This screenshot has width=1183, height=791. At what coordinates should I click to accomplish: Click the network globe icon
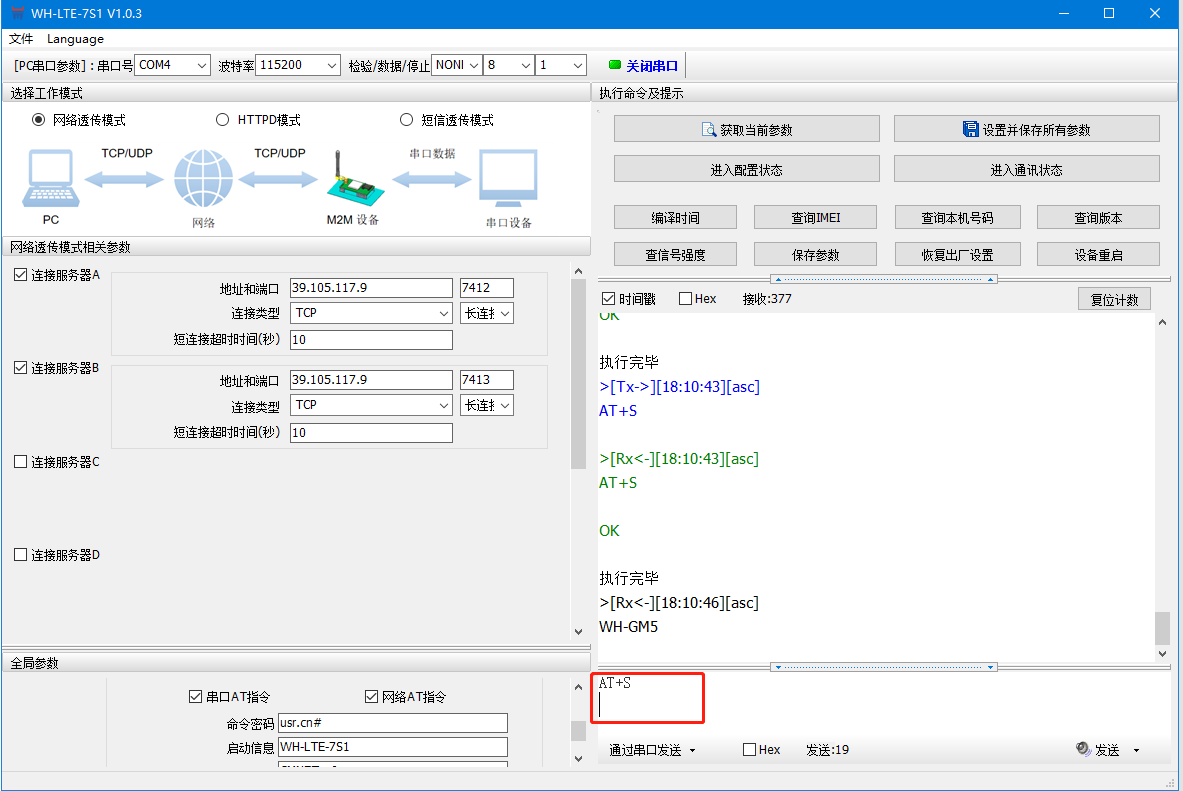point(202,179)
